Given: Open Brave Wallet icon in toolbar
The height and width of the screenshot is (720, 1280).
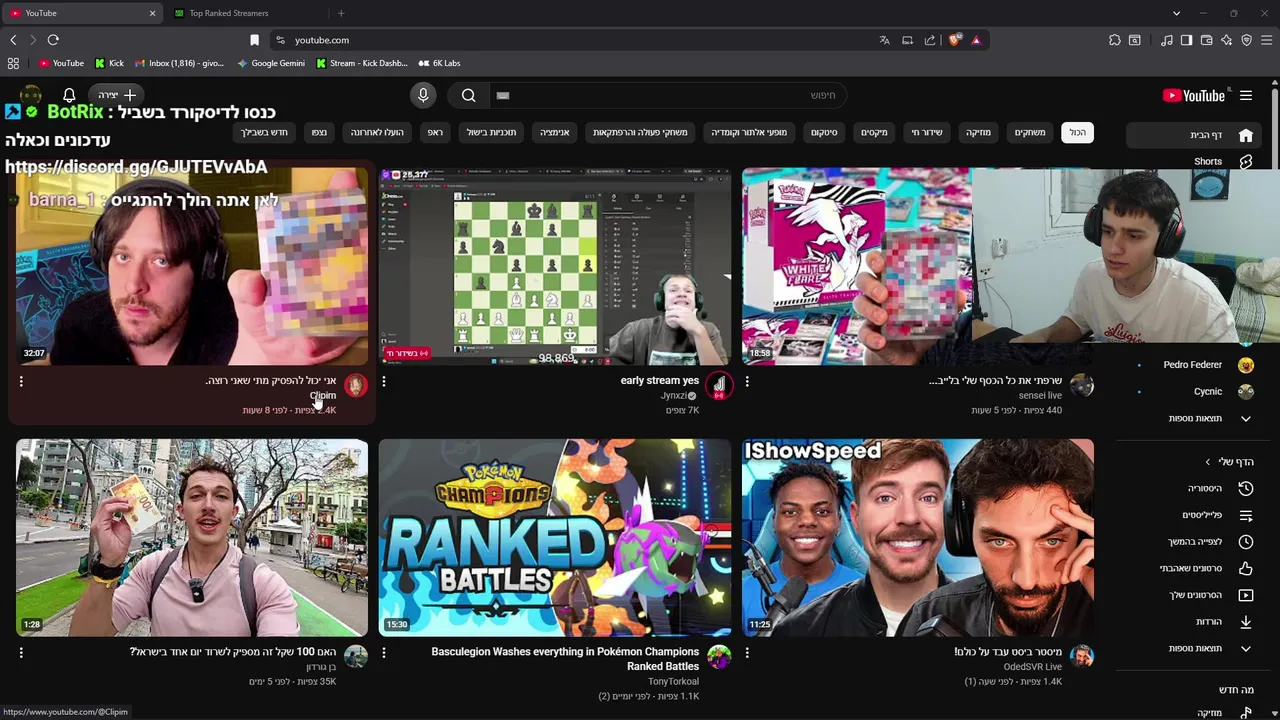Looking at the screenshot, I should 1207,40.
